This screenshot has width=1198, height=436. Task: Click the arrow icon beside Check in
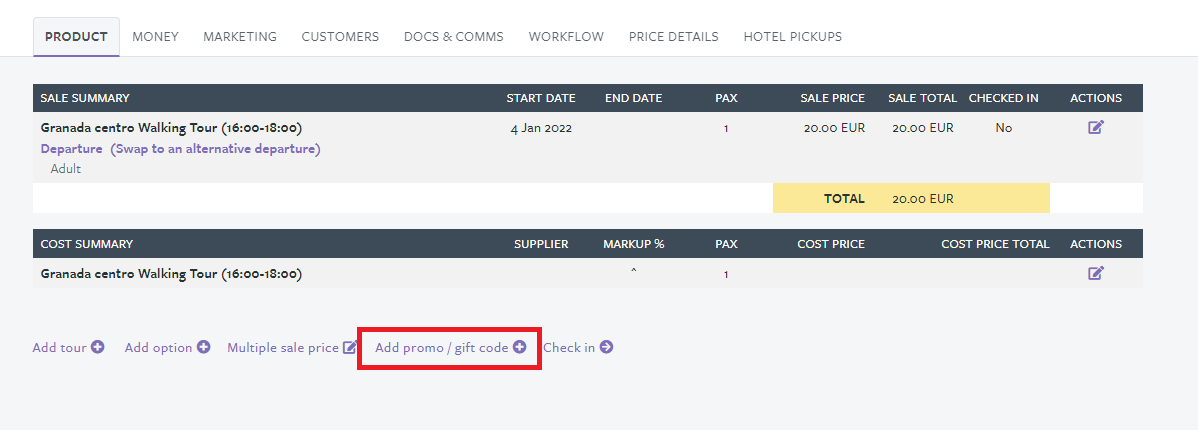606,347
